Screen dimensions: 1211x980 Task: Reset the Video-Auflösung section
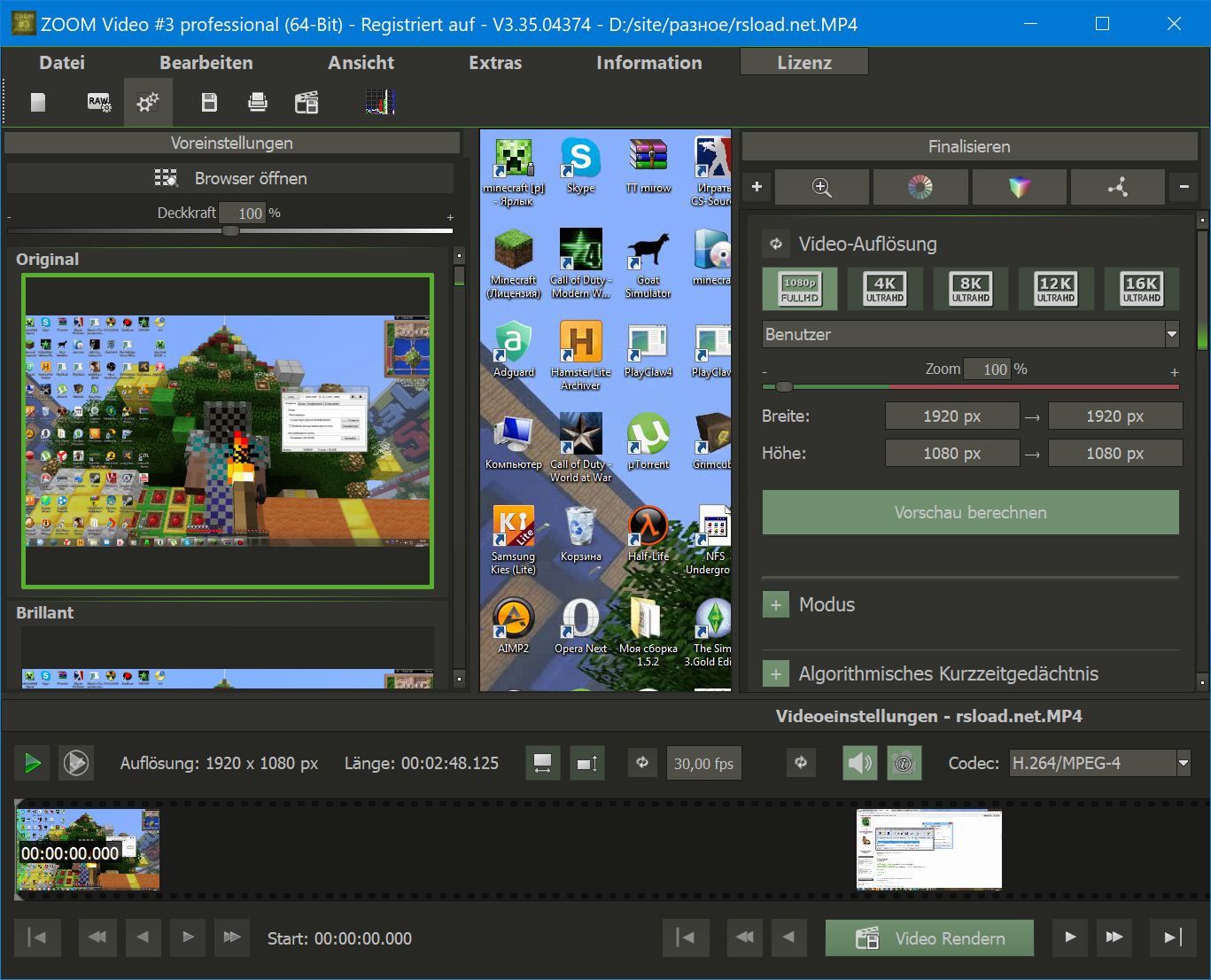pos(776,244)
